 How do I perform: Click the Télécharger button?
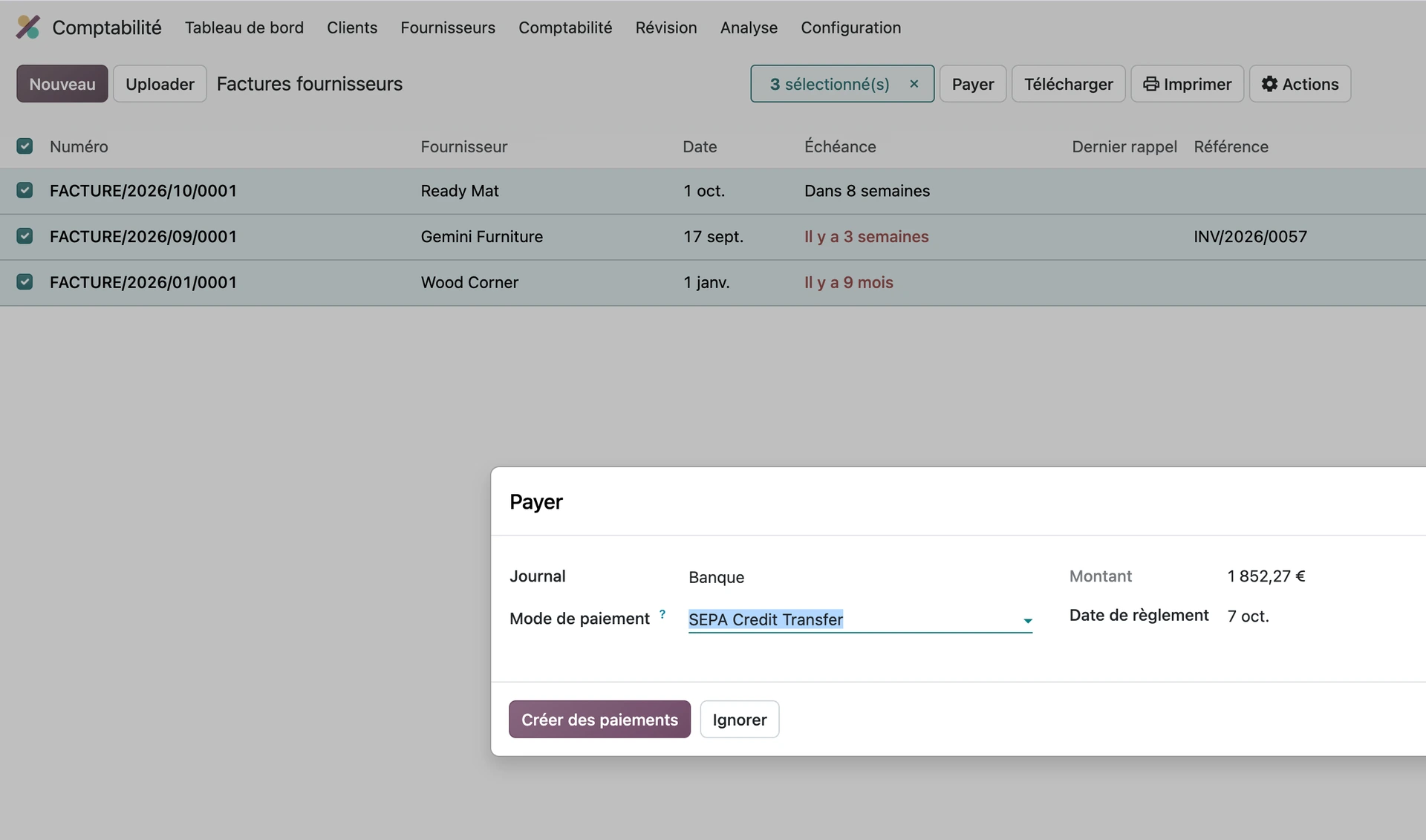click(1069, 84)
